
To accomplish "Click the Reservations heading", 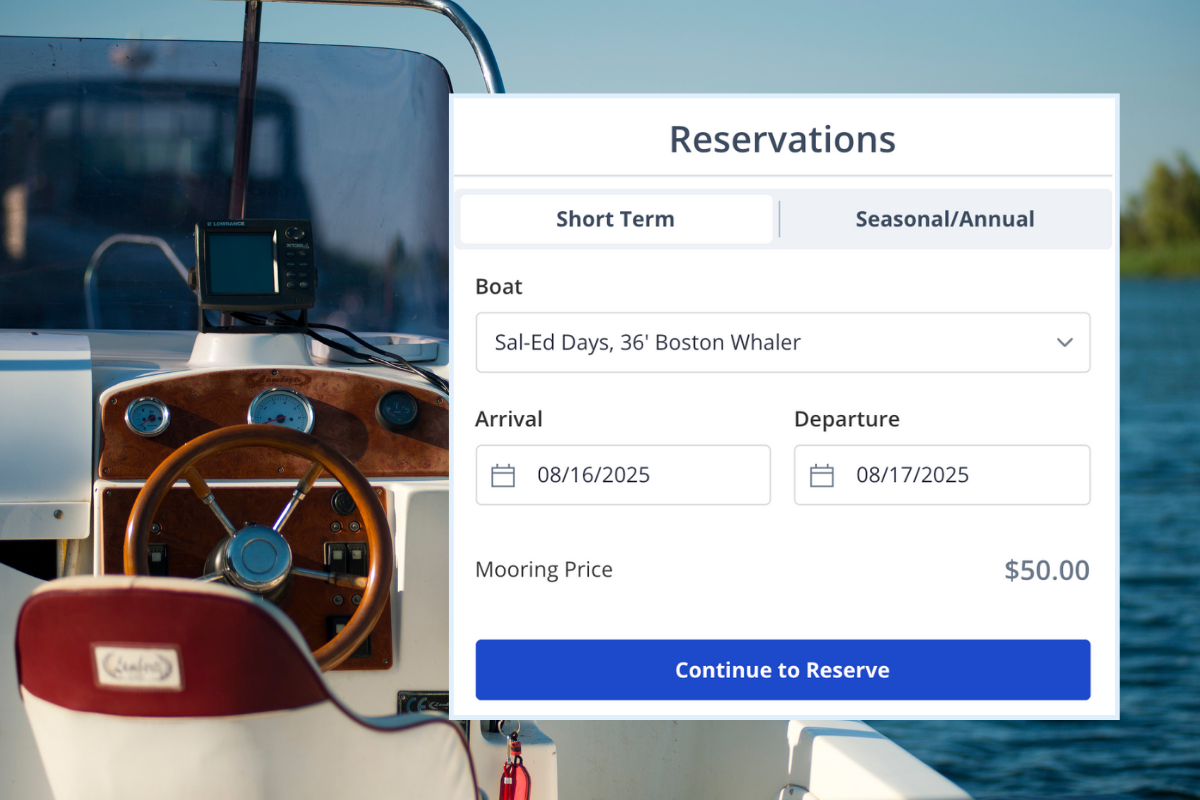I will [x=782, y=139].
